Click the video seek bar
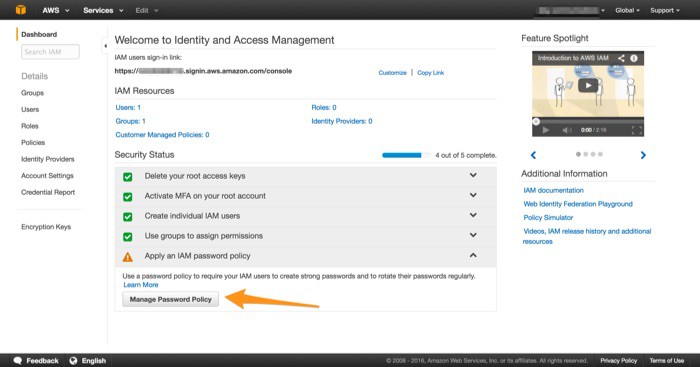The image size is (700, 367). pyautogui.click(x=588, y=121)
